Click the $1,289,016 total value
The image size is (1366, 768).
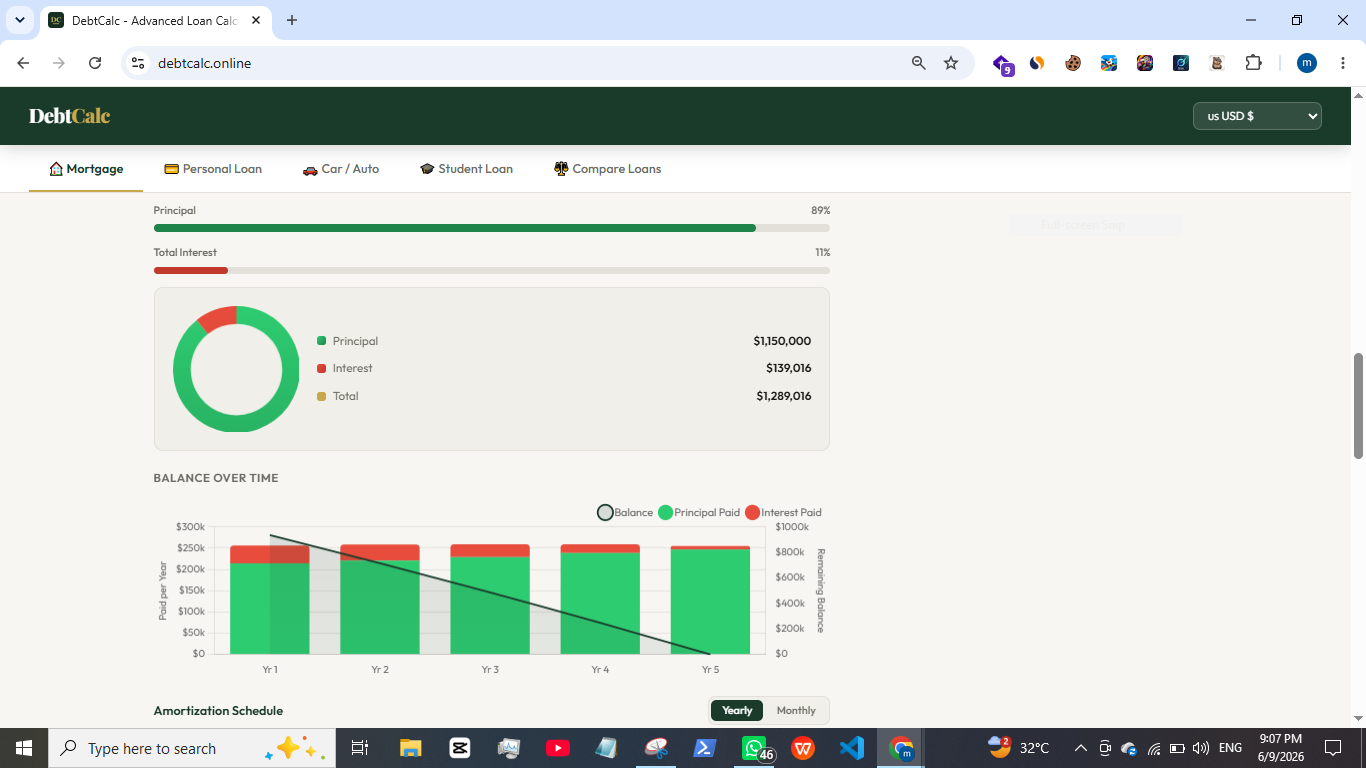click(x=784, y=396)
